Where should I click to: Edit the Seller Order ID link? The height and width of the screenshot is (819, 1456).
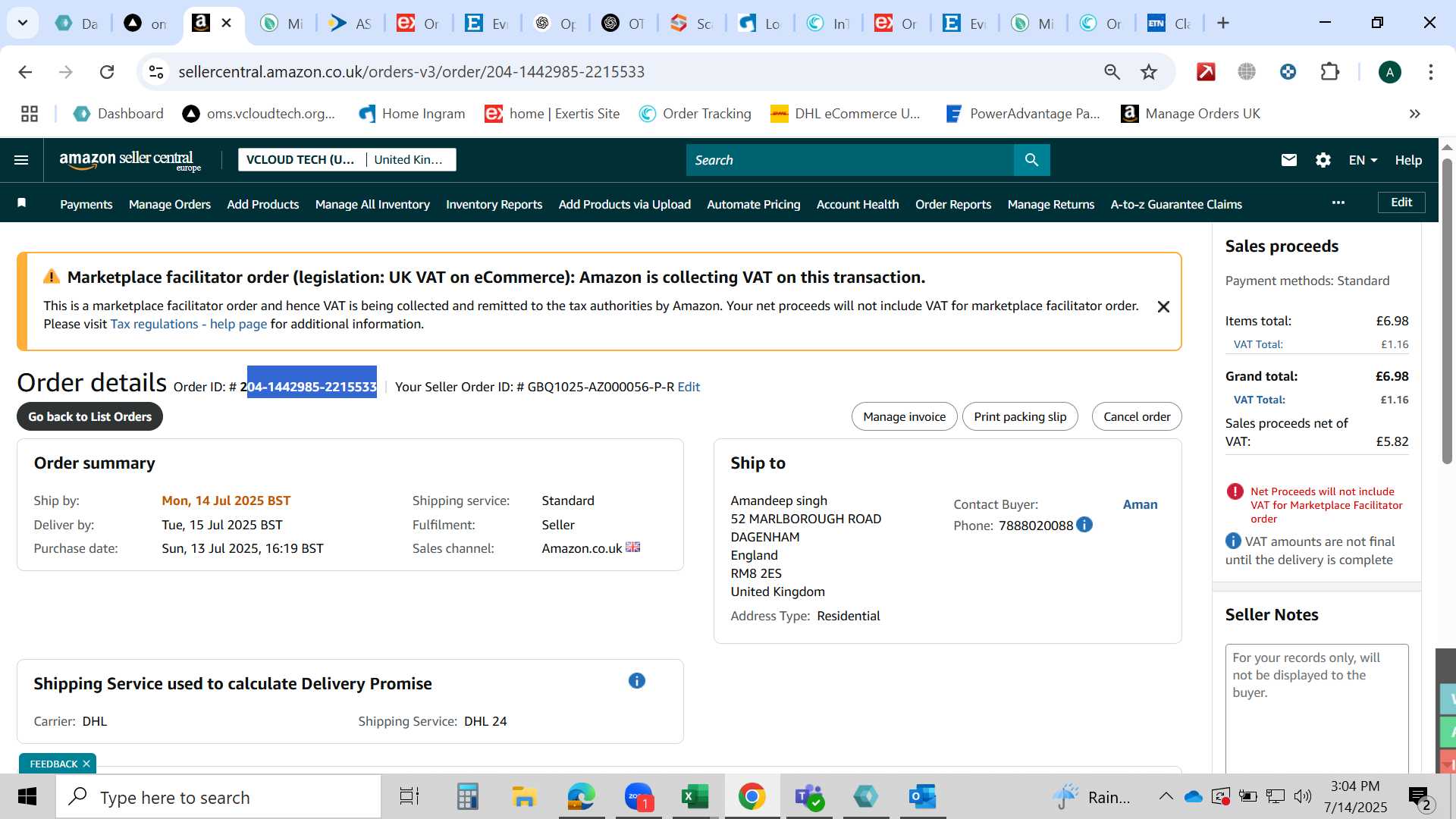[x=689, y=387]
